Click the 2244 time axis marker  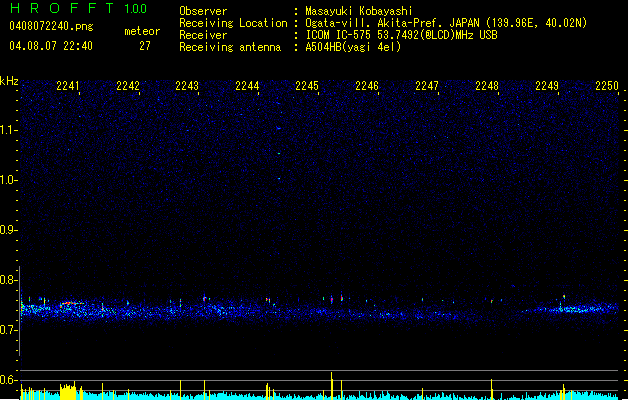click(x=247, y=86)
